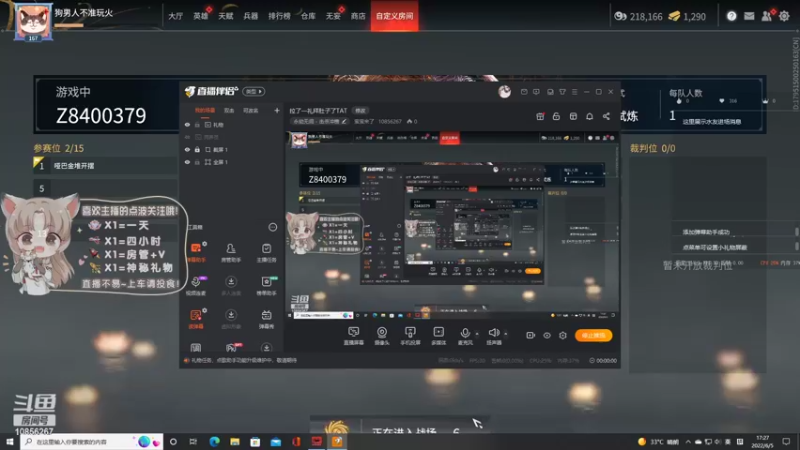Screen dimensions: 800x450
Task: Toggle visibility of the greyed-out second source
Action: pos(187,137)
